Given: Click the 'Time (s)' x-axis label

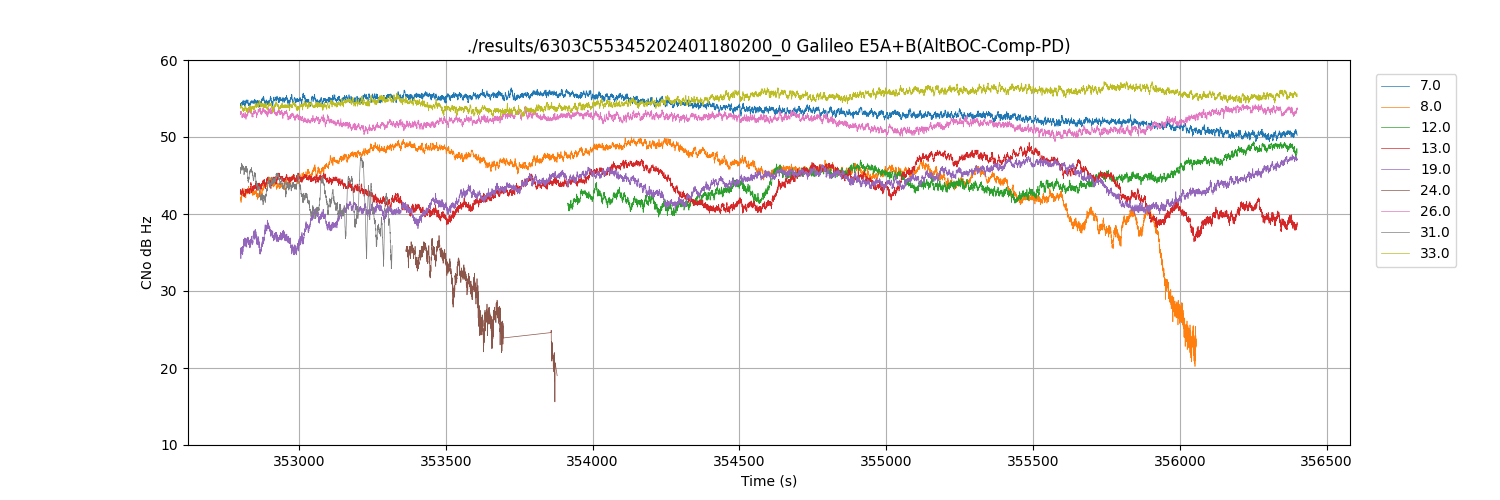Looking at the screenshot, I should [x=768, y=481].
